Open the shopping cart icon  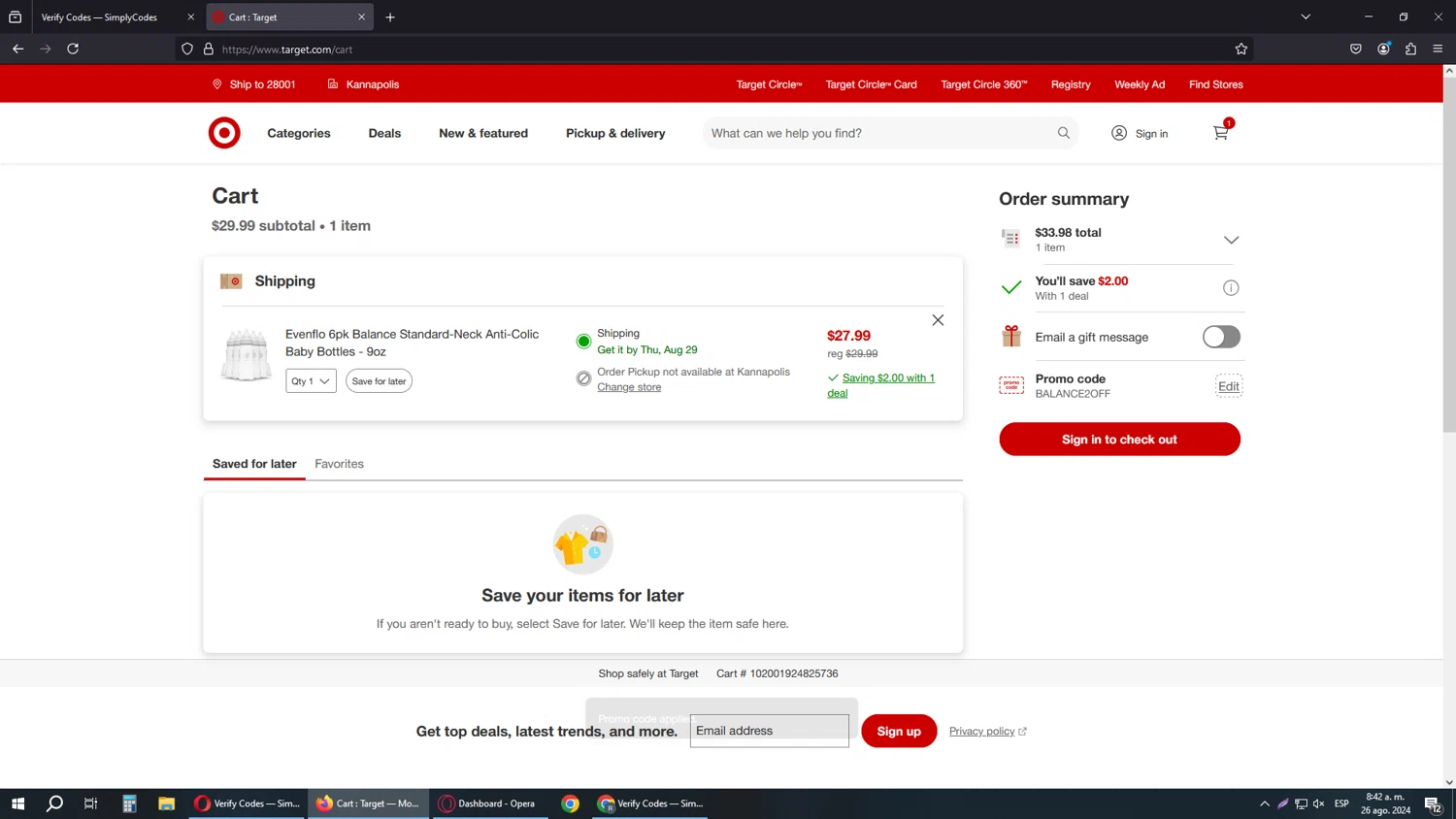click(x=1221, y=133)
